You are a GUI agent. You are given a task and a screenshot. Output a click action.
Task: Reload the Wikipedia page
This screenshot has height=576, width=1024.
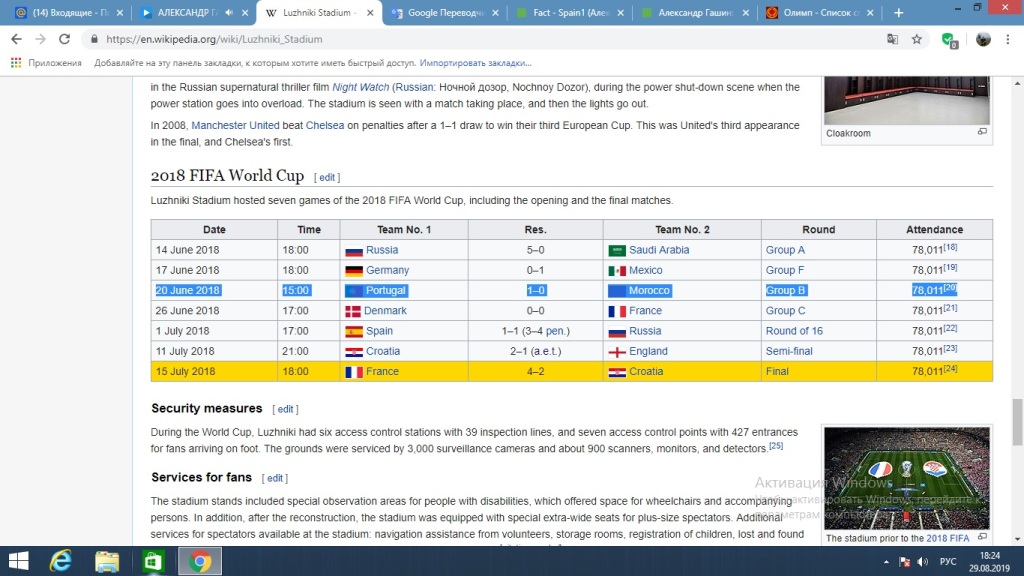[64, 39]
